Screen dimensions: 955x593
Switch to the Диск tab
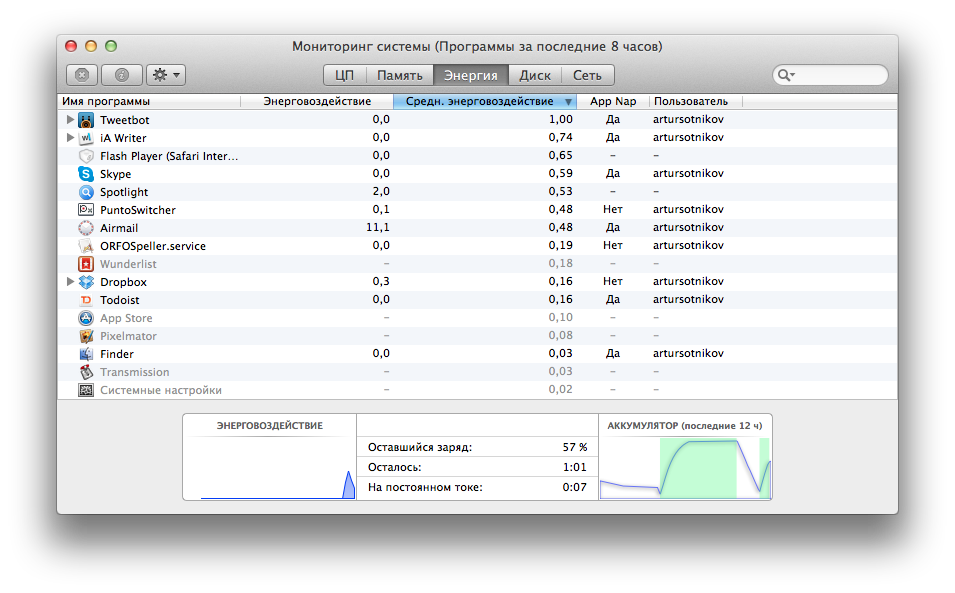(x=535, y=75)
